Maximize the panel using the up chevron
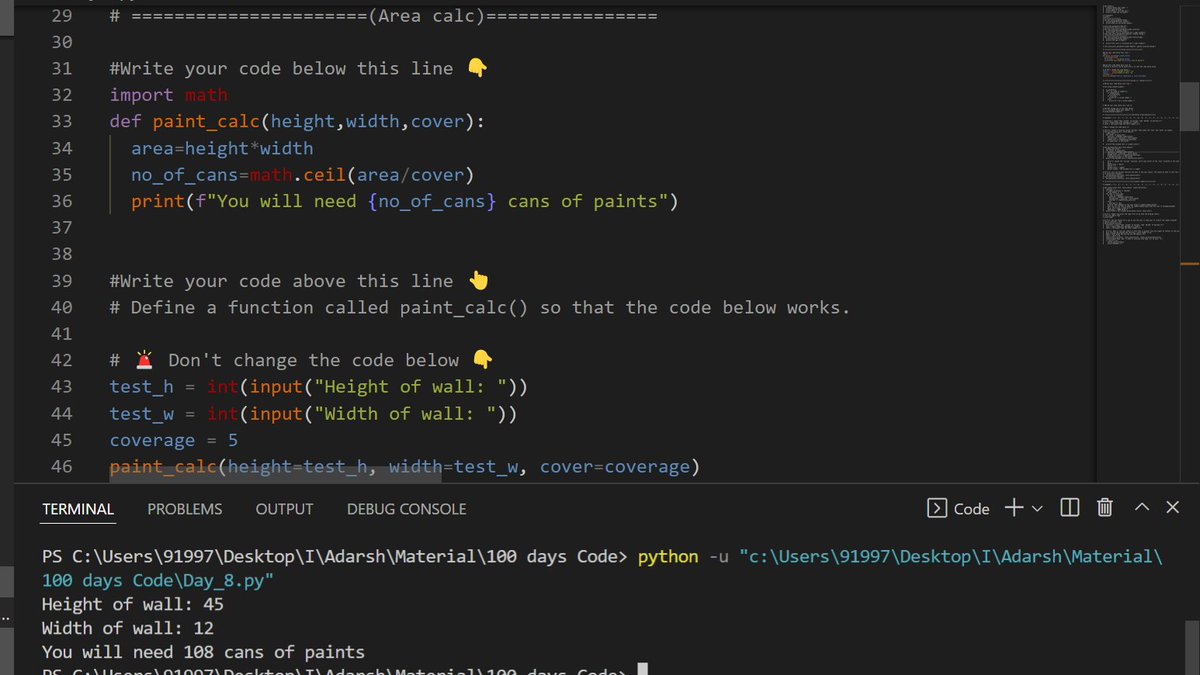This screenshot has width=1200, height=675. (x=1142, y=508)
